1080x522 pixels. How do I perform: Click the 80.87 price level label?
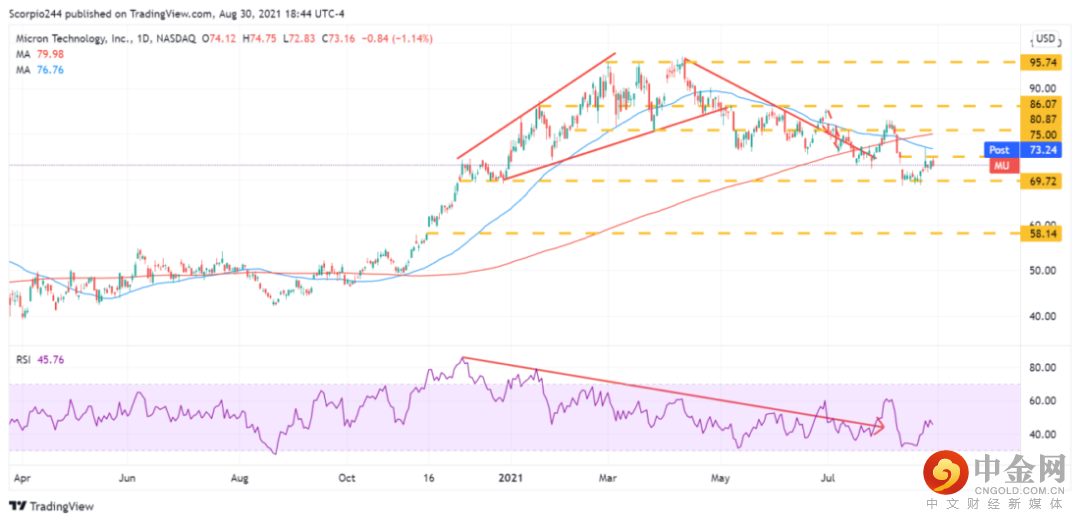pos(1042,120)
